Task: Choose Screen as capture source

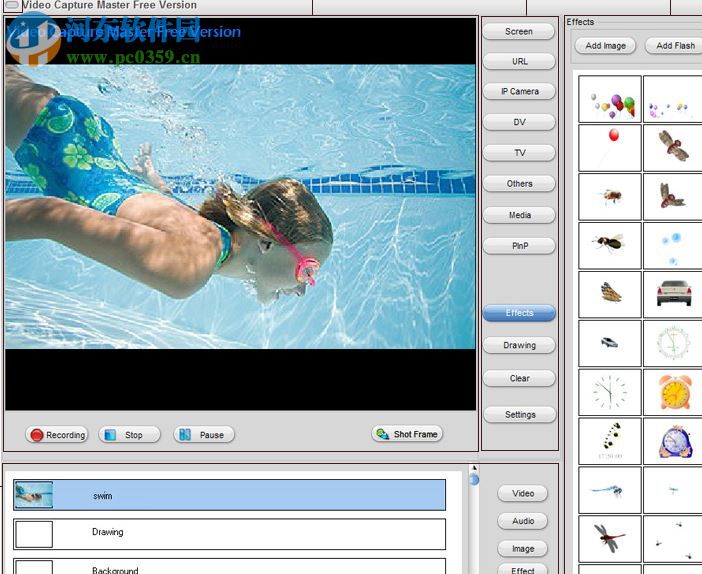Action: [519, 32]
